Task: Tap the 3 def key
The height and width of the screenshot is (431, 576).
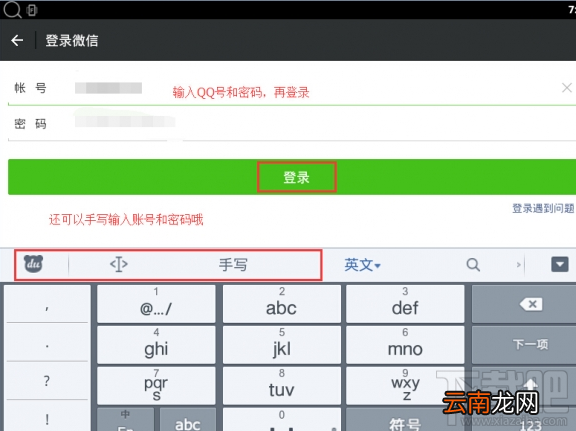Action: pos(405,304)
